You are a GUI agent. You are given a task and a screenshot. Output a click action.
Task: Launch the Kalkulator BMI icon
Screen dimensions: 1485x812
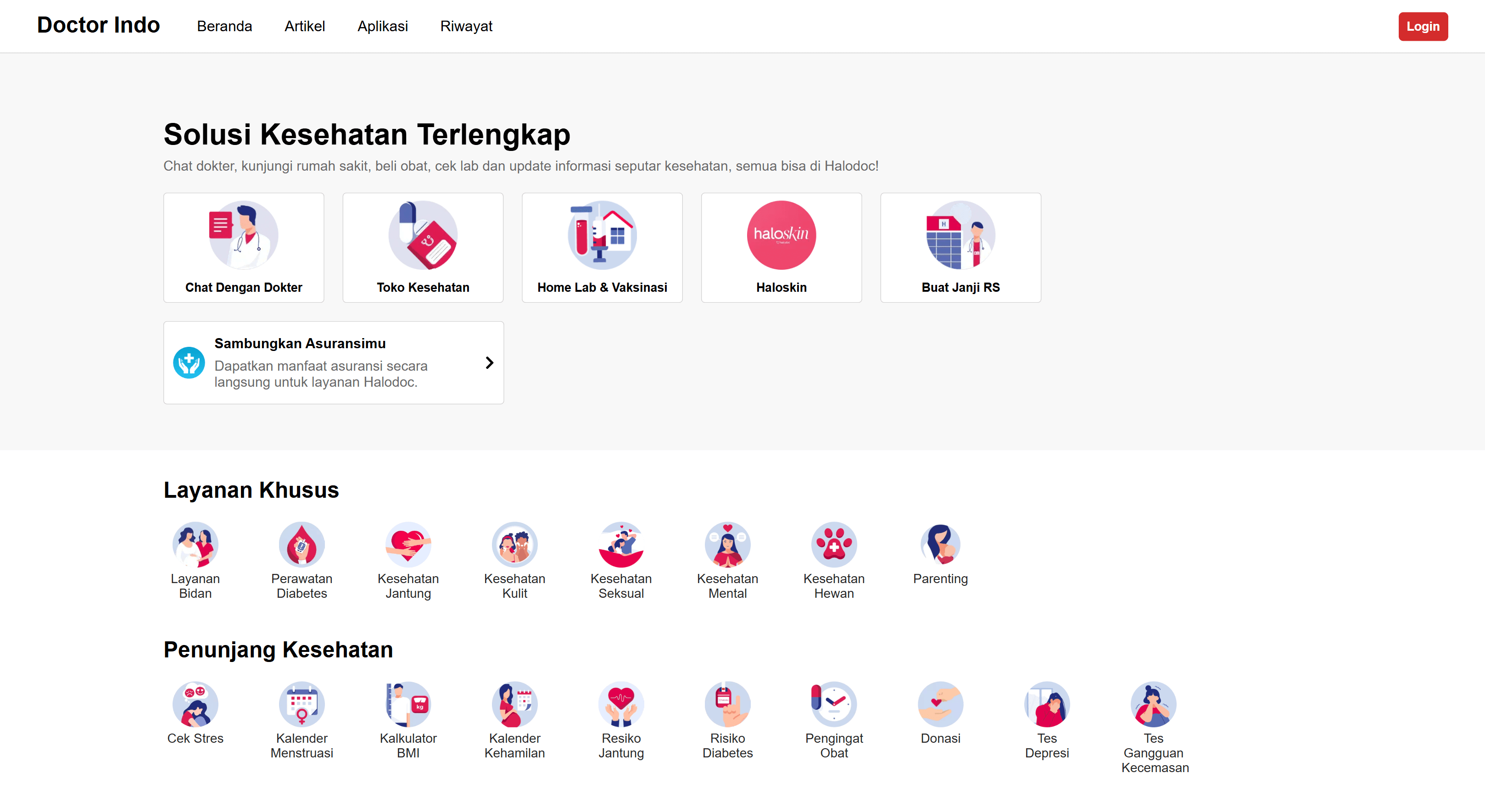408,704
